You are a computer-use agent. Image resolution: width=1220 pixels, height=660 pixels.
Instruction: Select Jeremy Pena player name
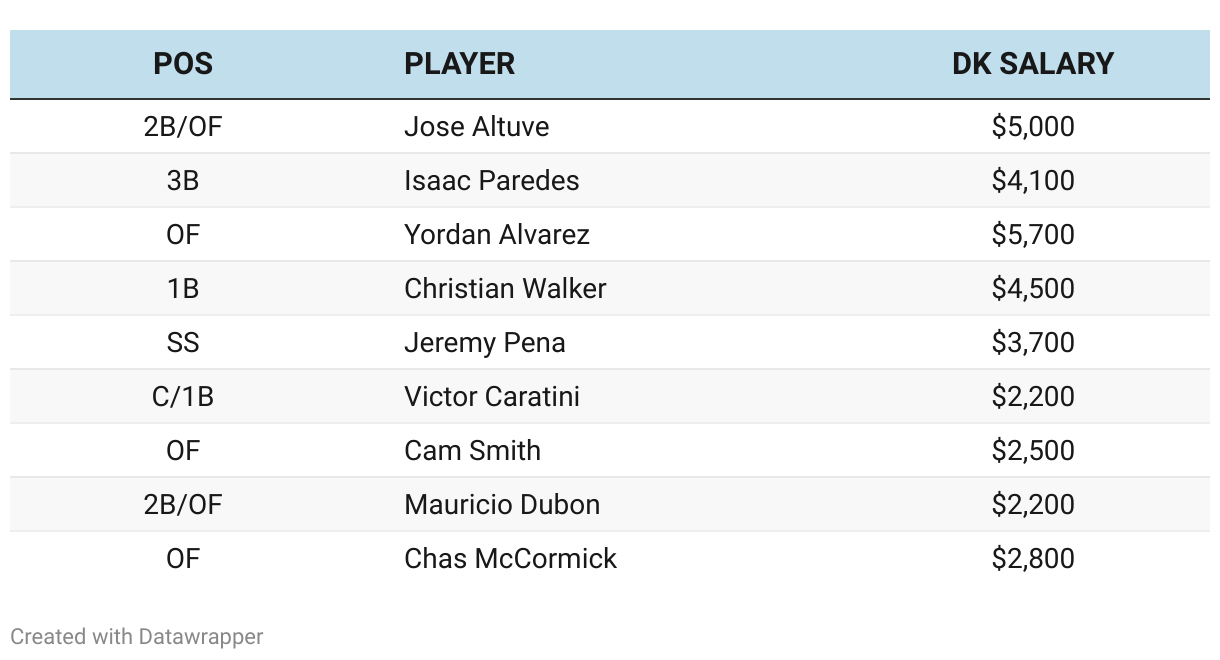click(485, 343)
